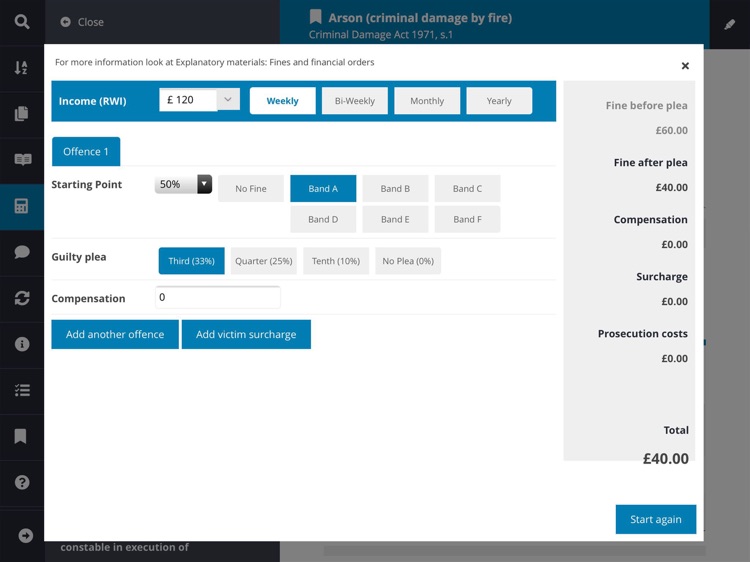The width and height of the screenshot is (750, 562).
Task: Select Yearly income period
Action: point(499,101)
